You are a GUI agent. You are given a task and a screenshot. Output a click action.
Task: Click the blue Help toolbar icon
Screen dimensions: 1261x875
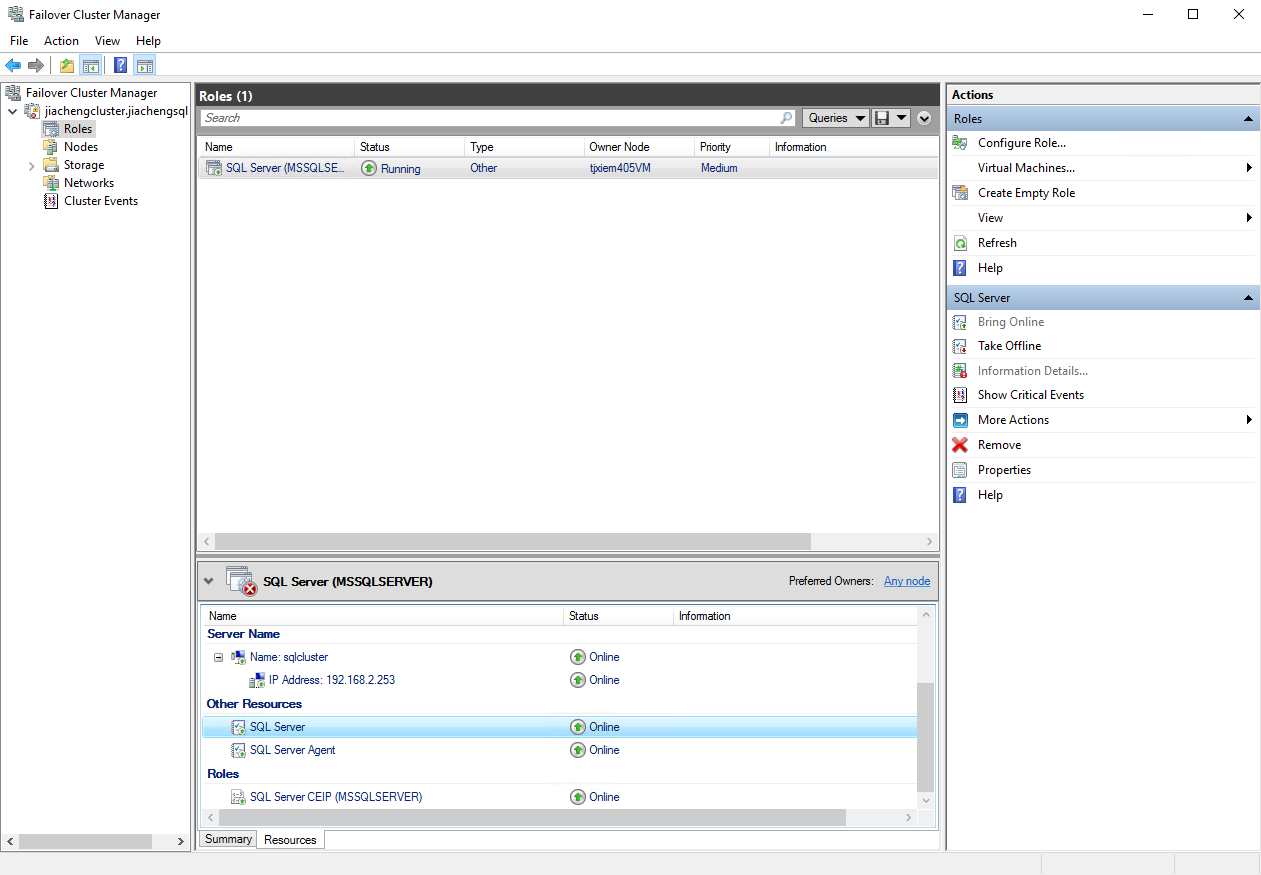pyautogui.click(x=121, y=66)
